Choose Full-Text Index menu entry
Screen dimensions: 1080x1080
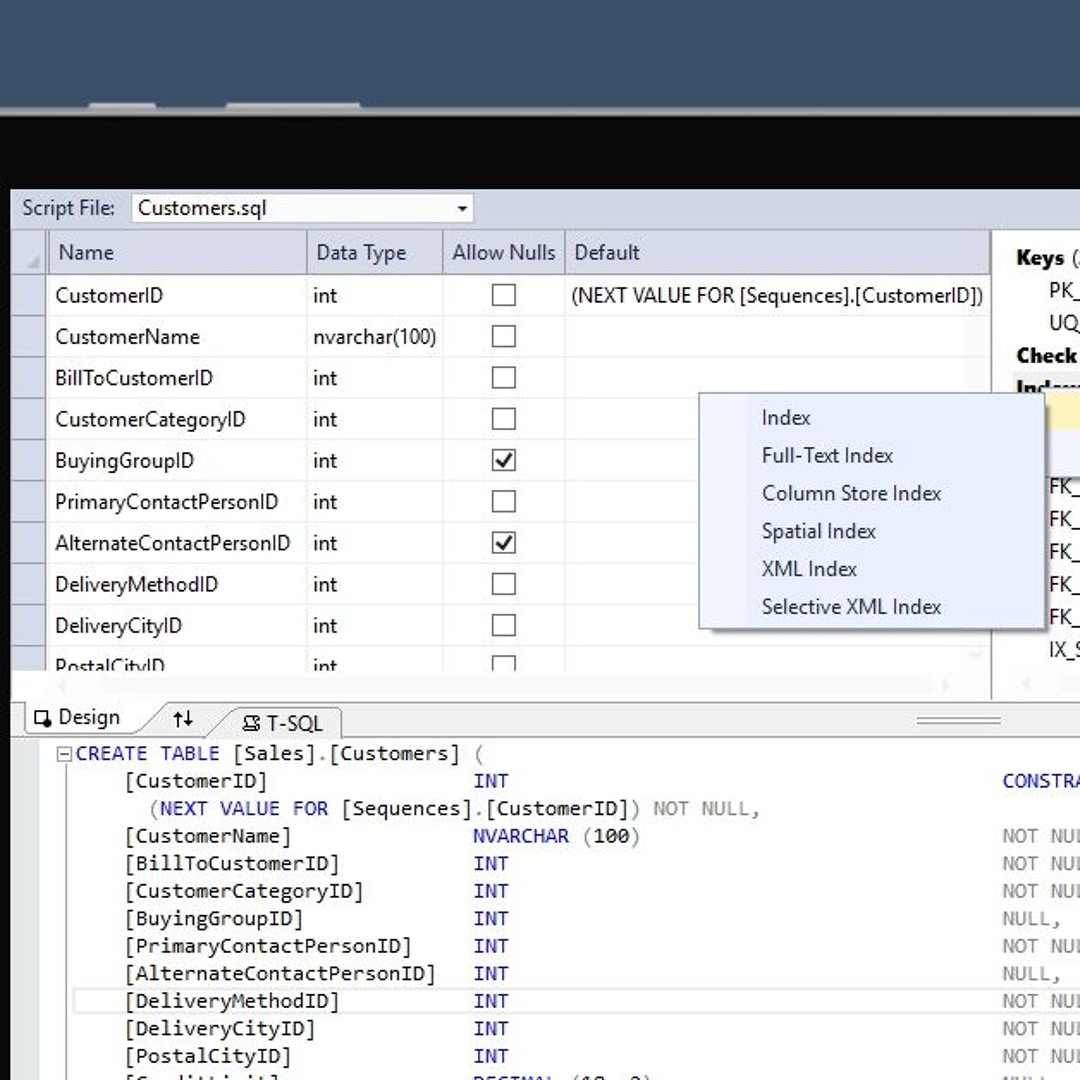[871, 455]
